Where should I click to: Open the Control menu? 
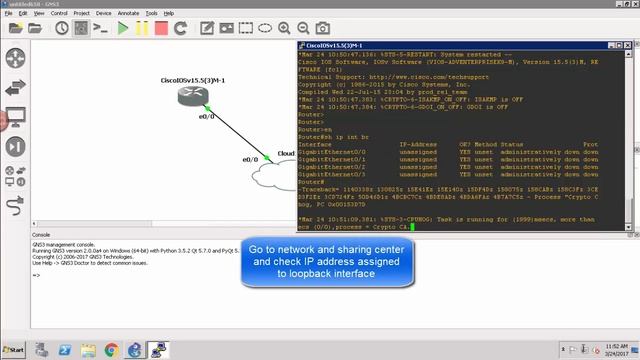pos(59,13)
